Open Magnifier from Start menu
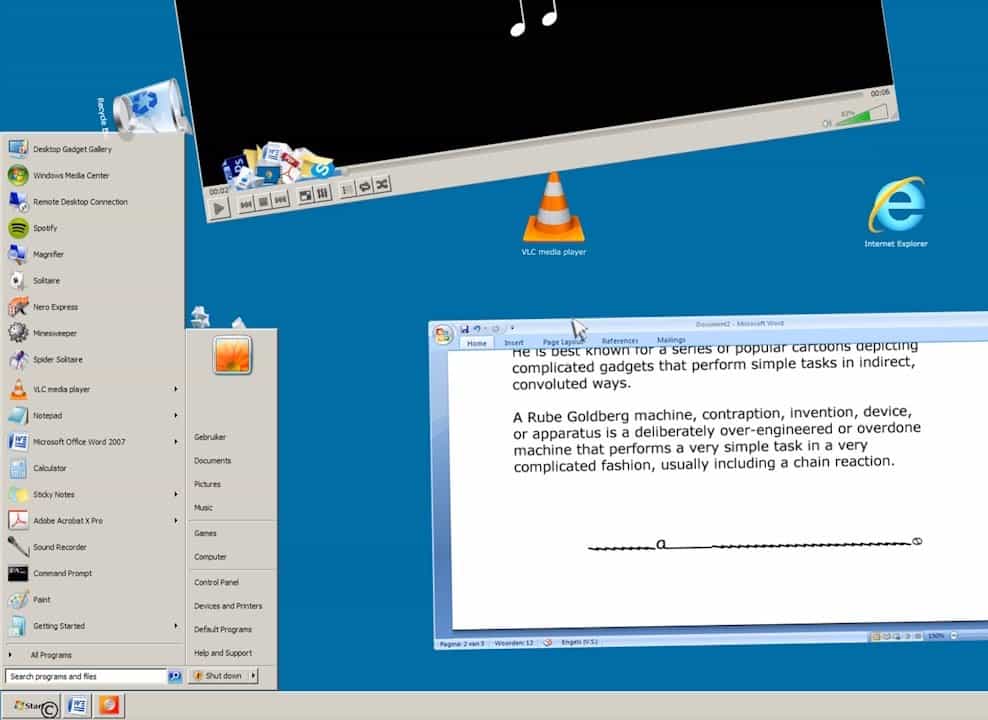988x720 pixels. tap(93, 254)
